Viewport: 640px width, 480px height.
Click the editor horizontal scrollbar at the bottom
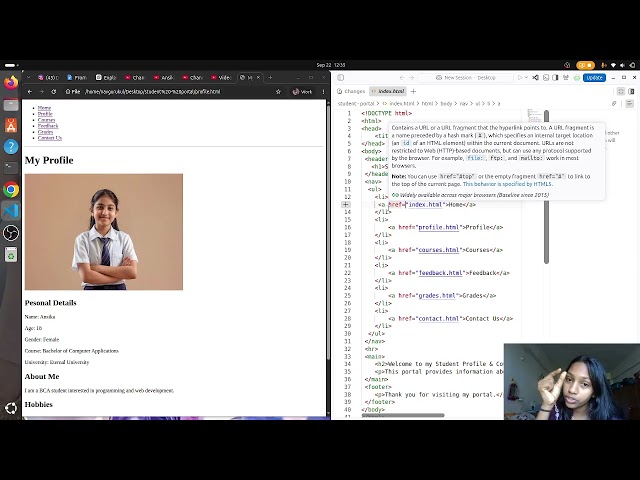click(402, 415)
